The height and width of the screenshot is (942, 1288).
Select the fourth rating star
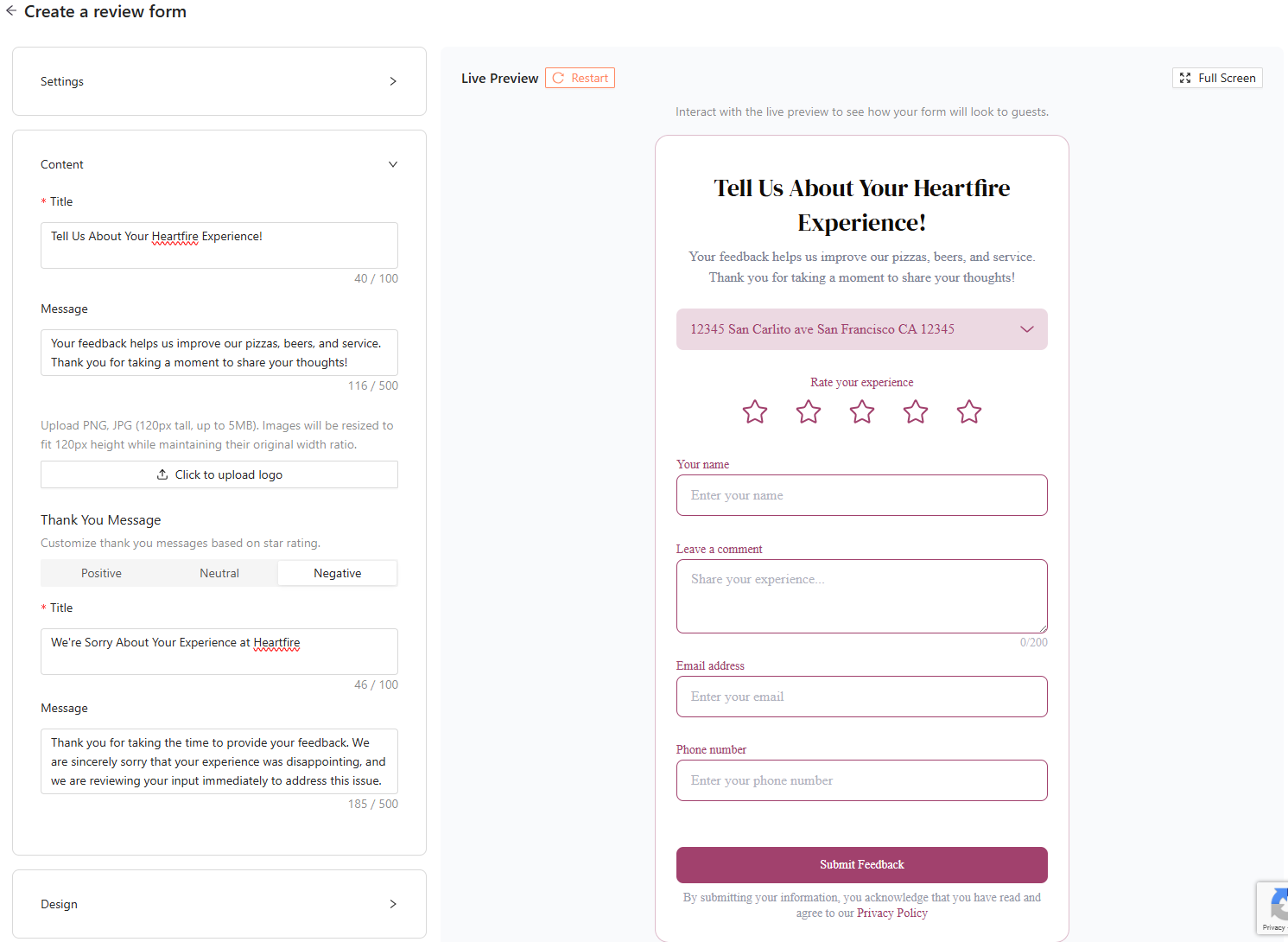[x=916, y=412]
